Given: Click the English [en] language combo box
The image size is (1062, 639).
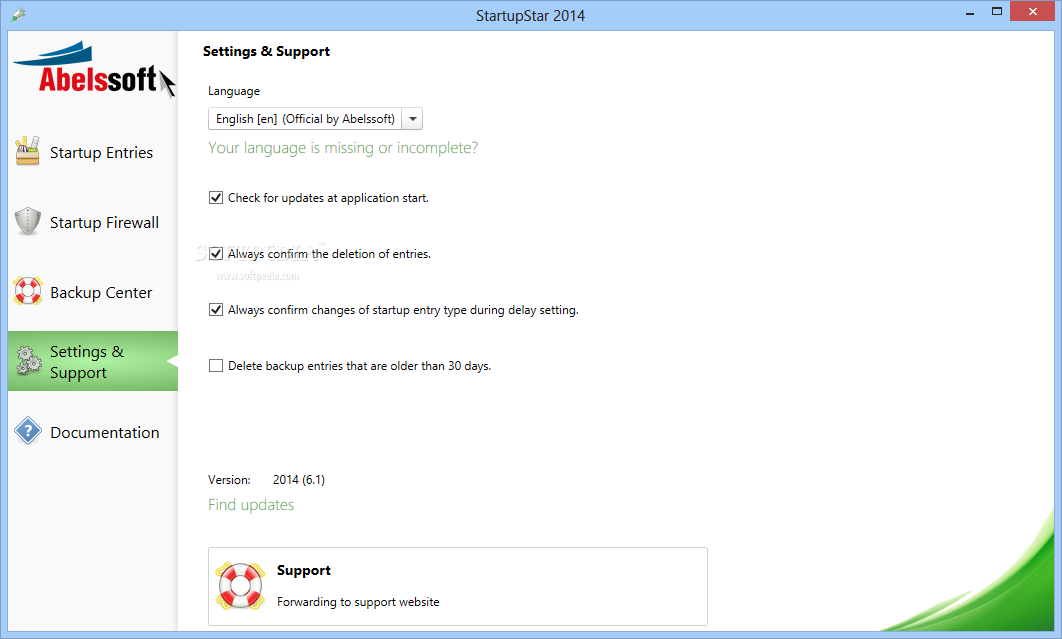Looking at the screenshot, I should click(315, 119).
